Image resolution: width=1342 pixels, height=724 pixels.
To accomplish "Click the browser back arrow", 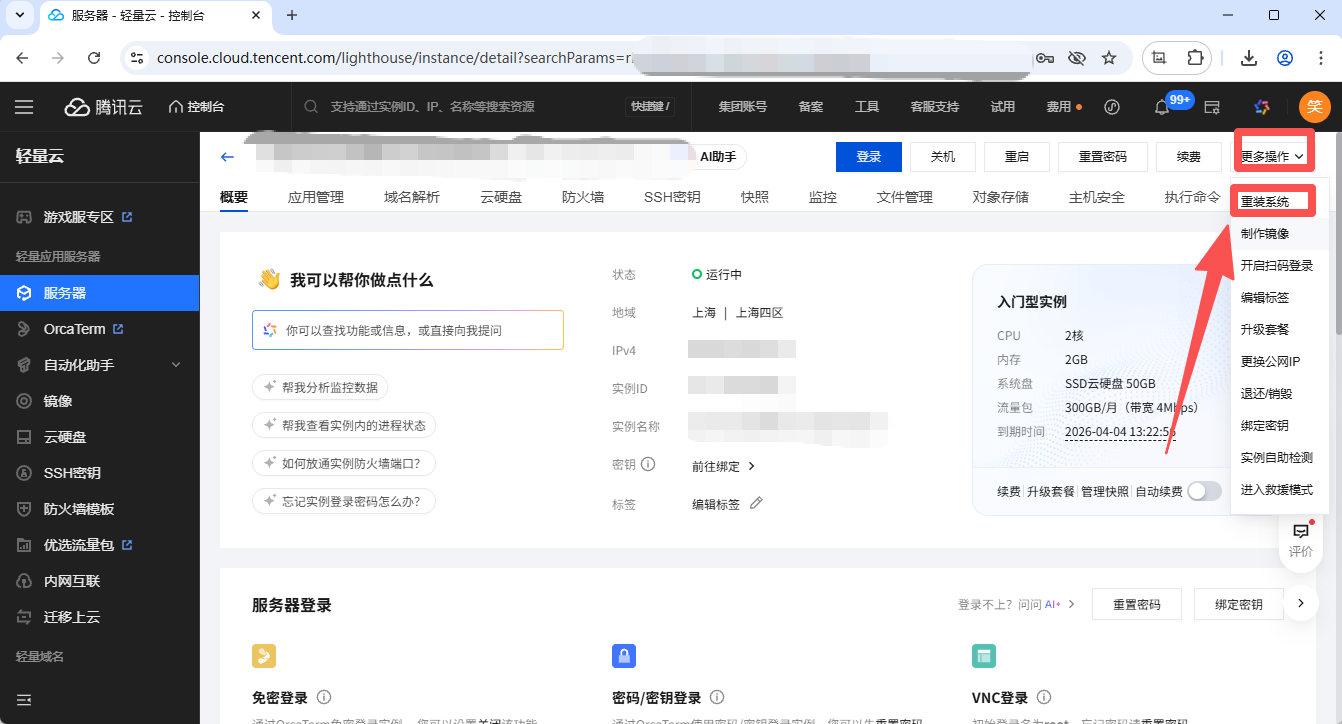I will pyautogui.click(x=22, y=58).
